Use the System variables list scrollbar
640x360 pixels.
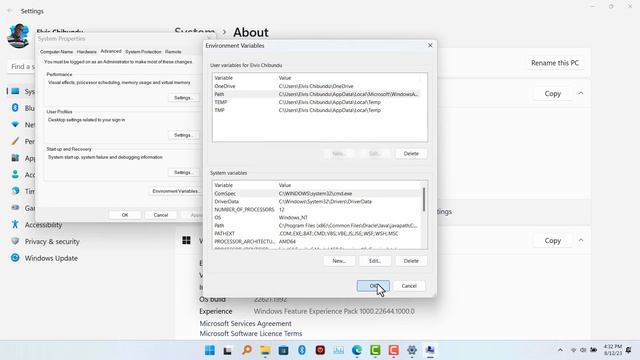coord(424,200)
